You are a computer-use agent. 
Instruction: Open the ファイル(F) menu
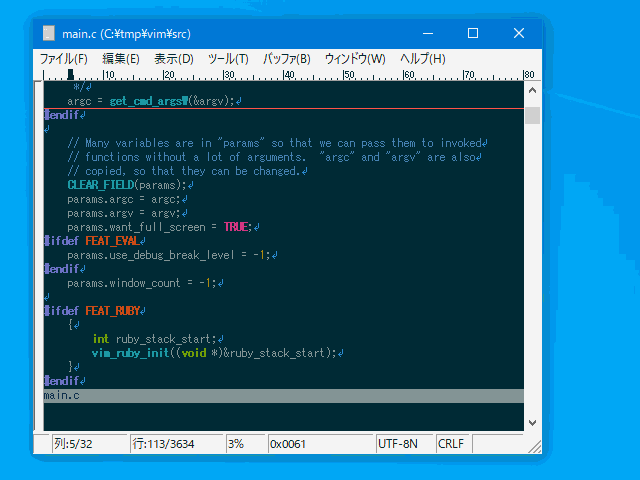pos(64,59)
